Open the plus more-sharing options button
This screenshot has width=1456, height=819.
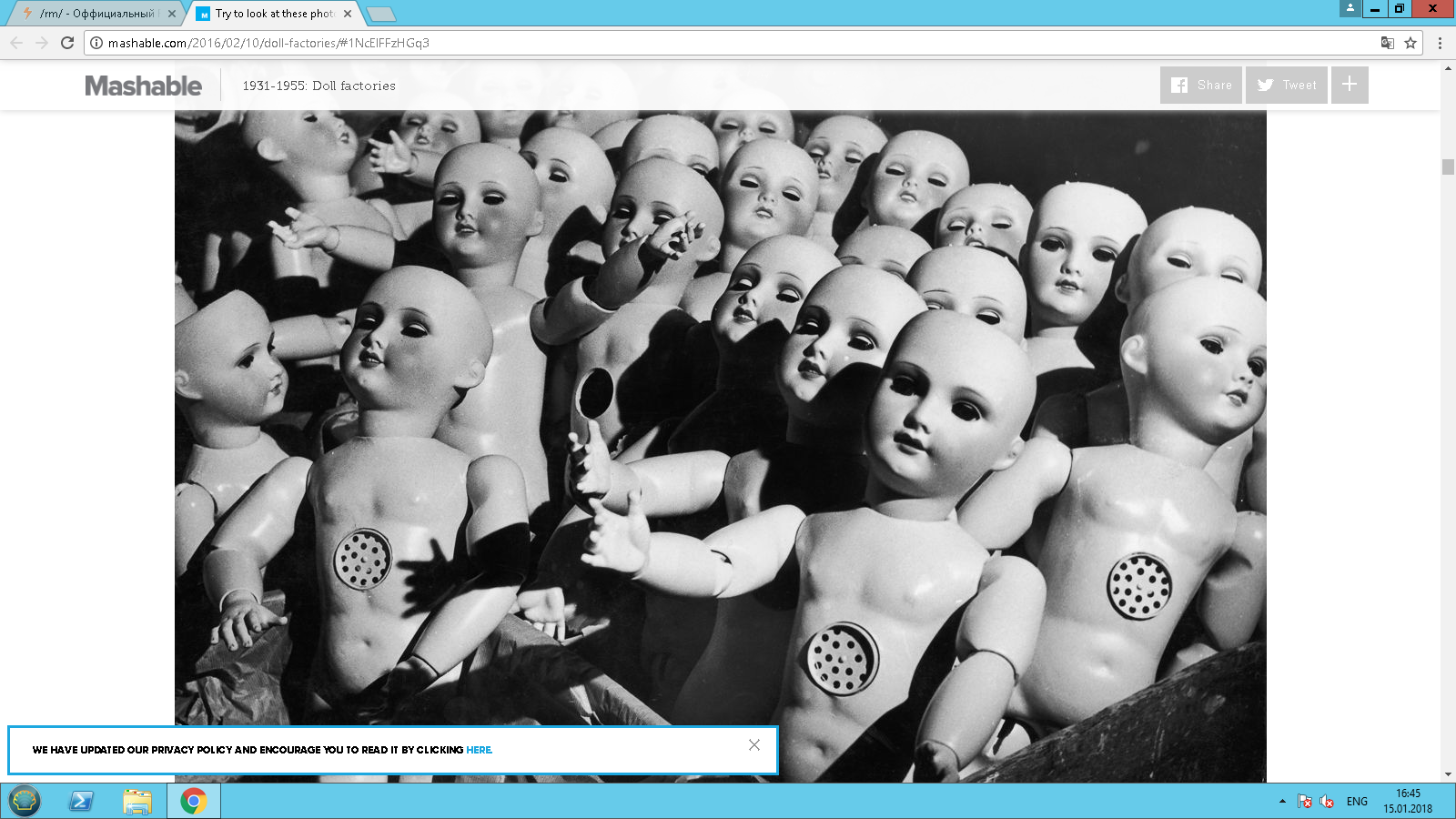pos(1350,85)
